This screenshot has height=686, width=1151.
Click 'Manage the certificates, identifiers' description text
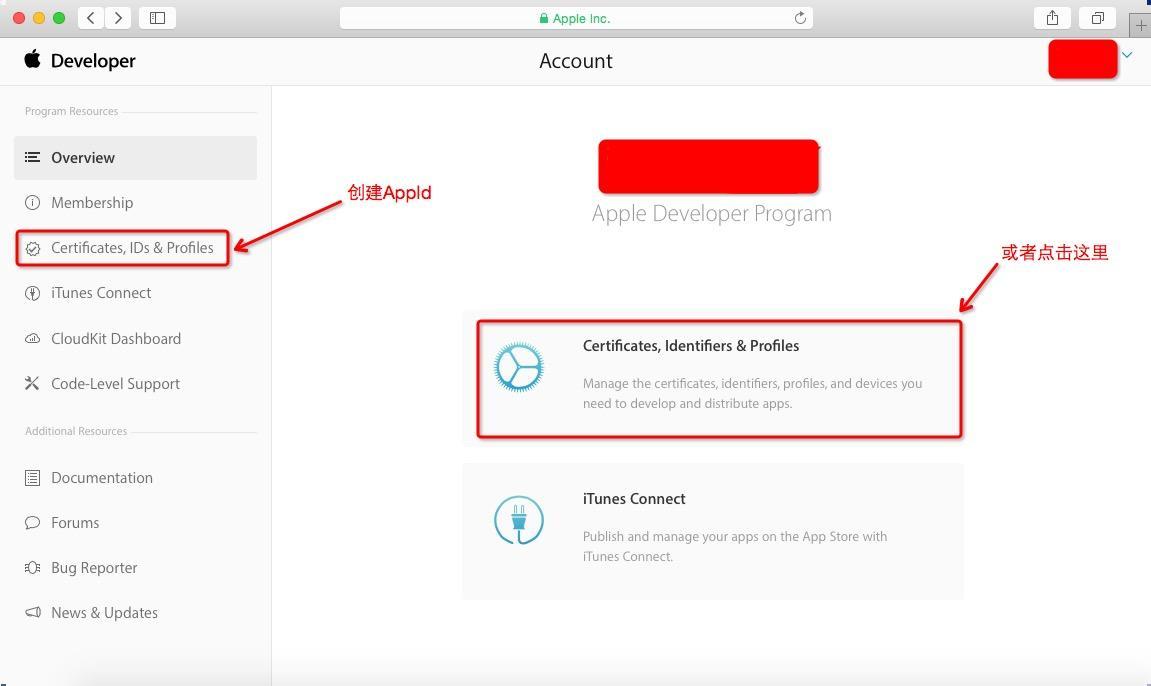point(752,393)
